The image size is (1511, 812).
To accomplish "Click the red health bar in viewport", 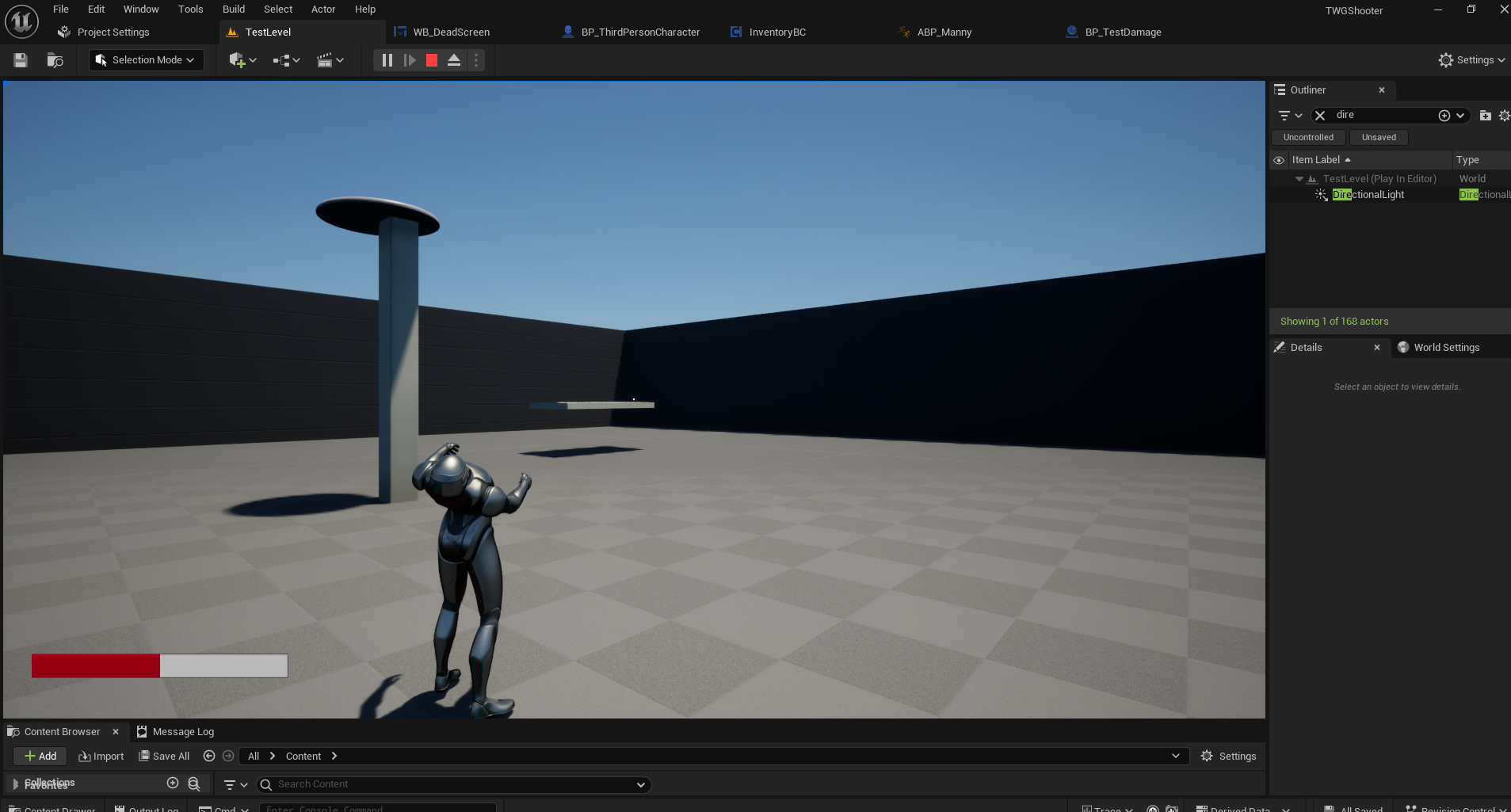I will 96,665.
